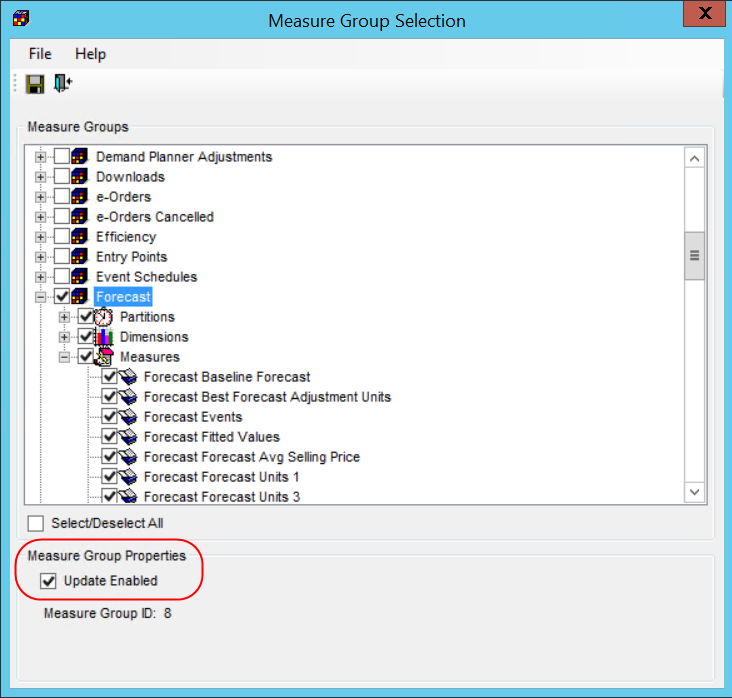Click the scroll down arrow of tree list
732x698 pixels.
694,492
